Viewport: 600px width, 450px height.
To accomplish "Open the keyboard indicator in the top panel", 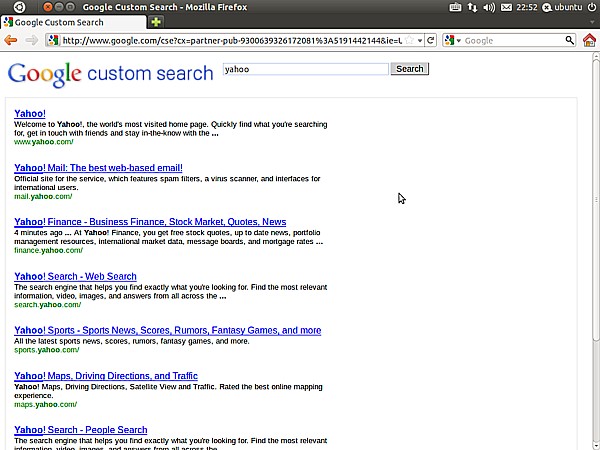I will (x=455, y=7).
